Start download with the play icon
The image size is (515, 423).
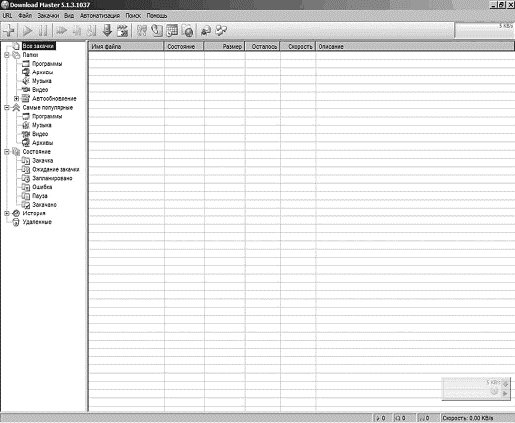[27, 31]
